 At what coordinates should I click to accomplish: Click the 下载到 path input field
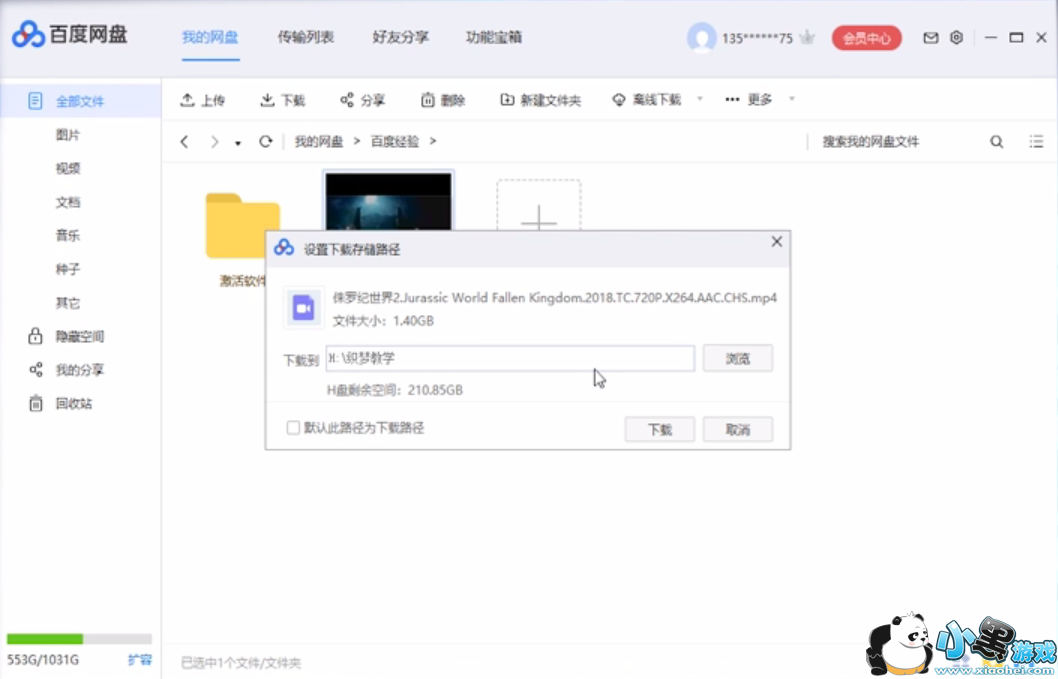tap(510, 358)
